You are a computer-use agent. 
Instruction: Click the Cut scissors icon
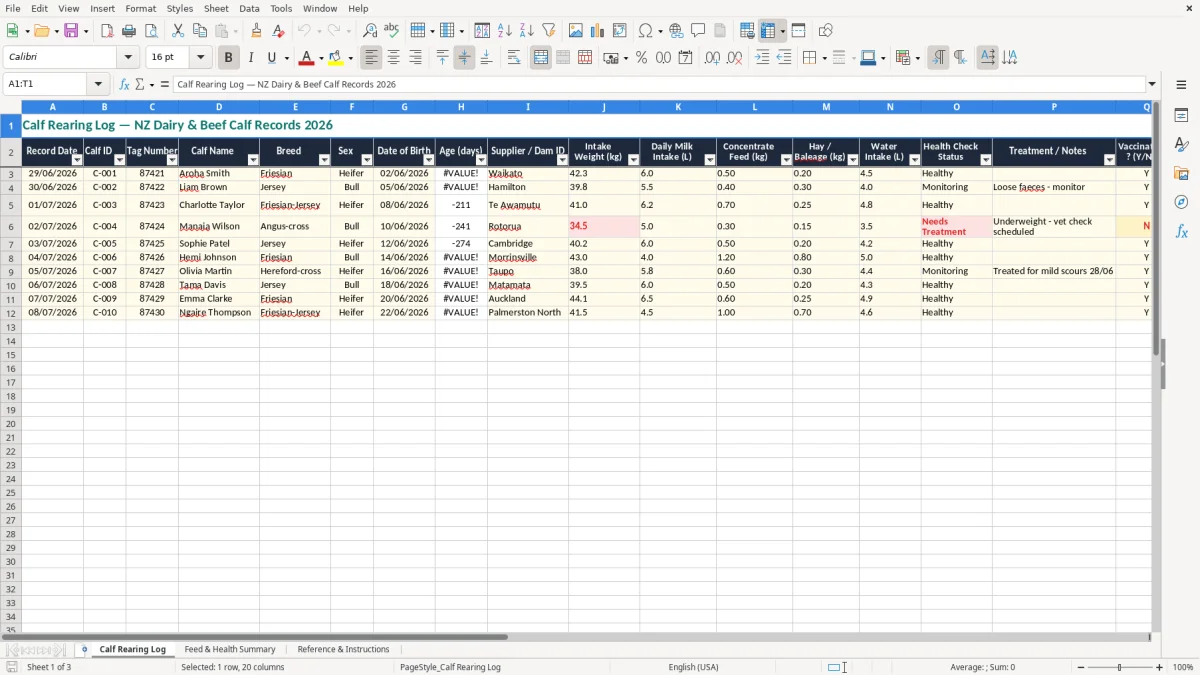(178, 31)
